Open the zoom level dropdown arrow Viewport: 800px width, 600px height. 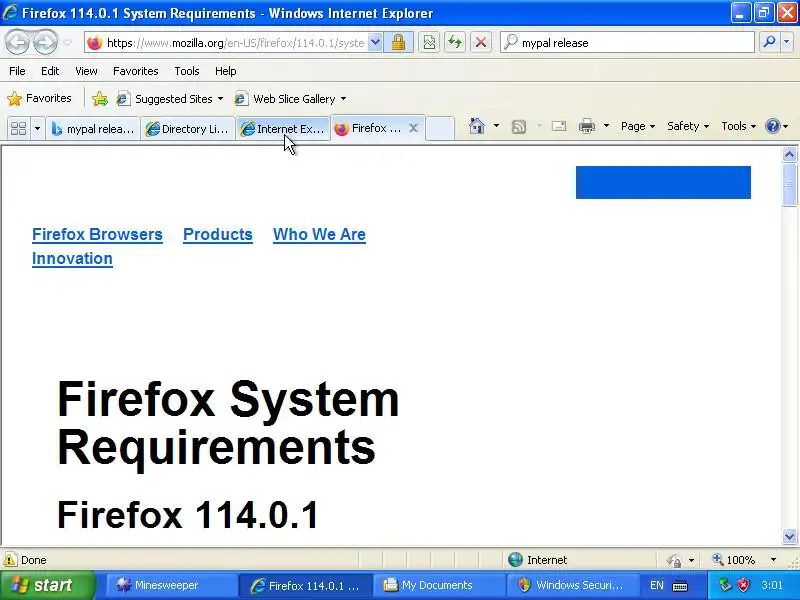point(773,560)
